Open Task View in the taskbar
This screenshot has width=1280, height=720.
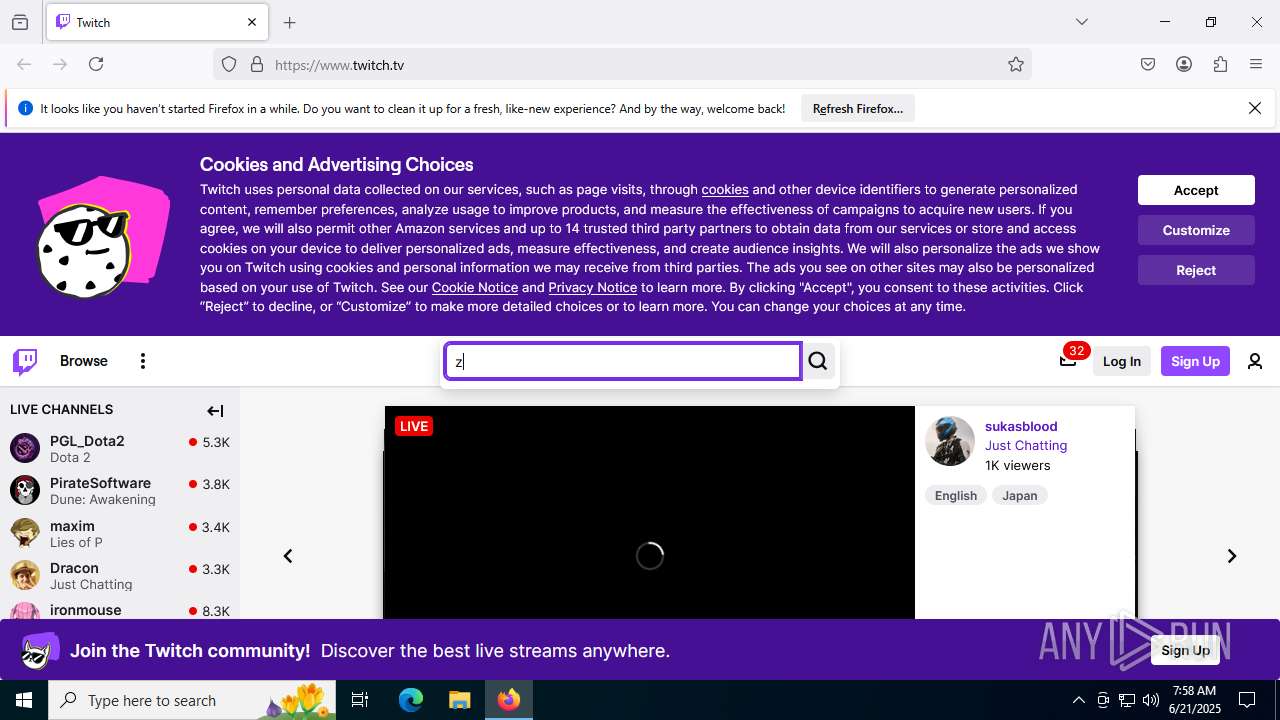click(x=360, y=700)
